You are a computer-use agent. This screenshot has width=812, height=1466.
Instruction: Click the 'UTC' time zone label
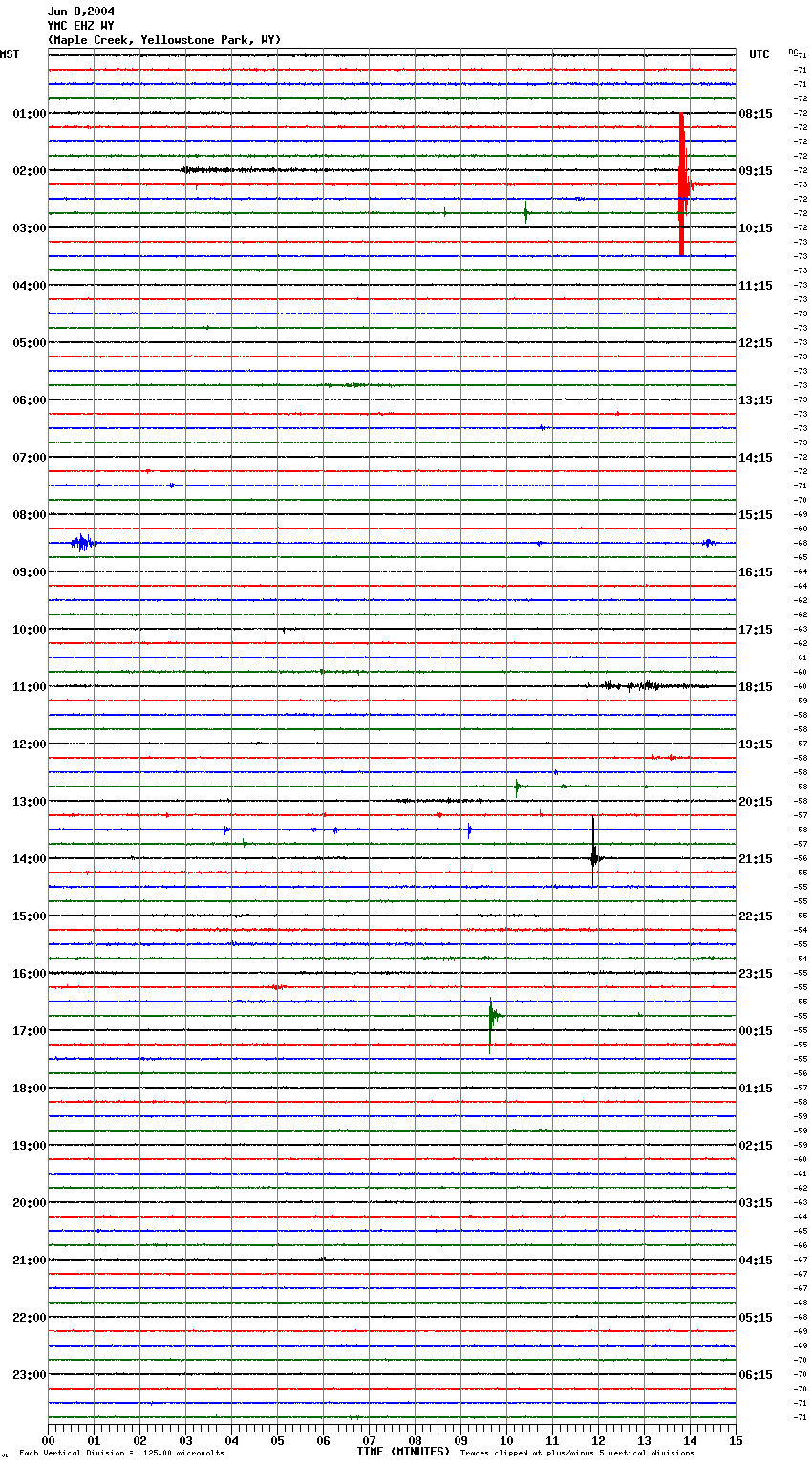pos(759,54)
